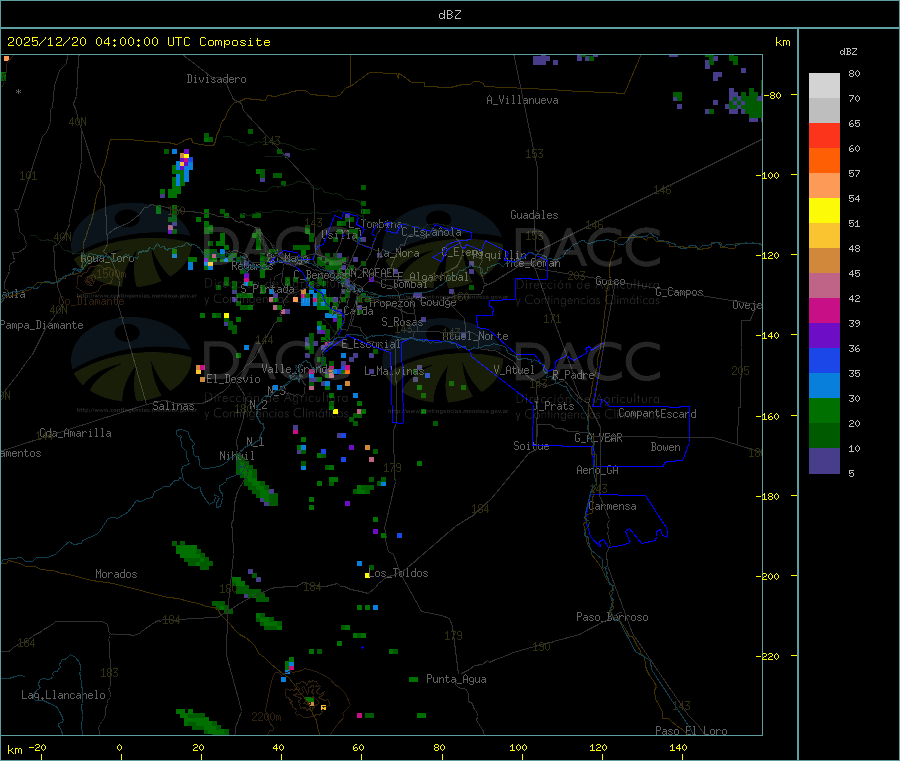Image resolution: width=900 pixels, height=761 pixels.
Task: Select the S_Rosas location label
Action: click(x=402, y=322)
